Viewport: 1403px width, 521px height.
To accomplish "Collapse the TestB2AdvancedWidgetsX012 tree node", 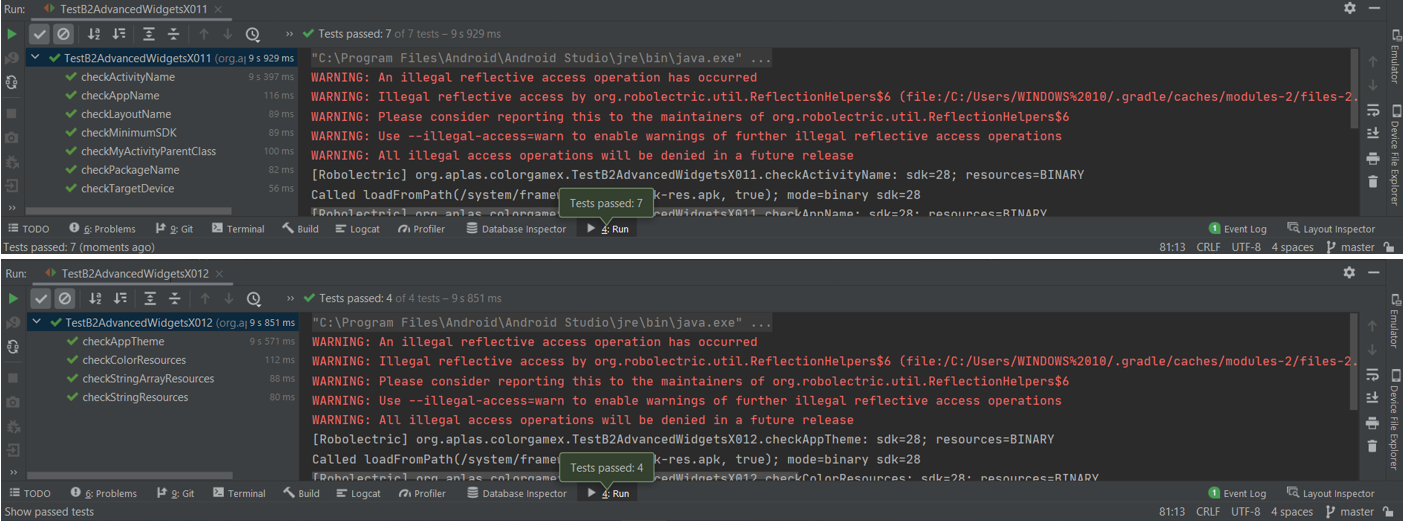I will coord(36,323).
